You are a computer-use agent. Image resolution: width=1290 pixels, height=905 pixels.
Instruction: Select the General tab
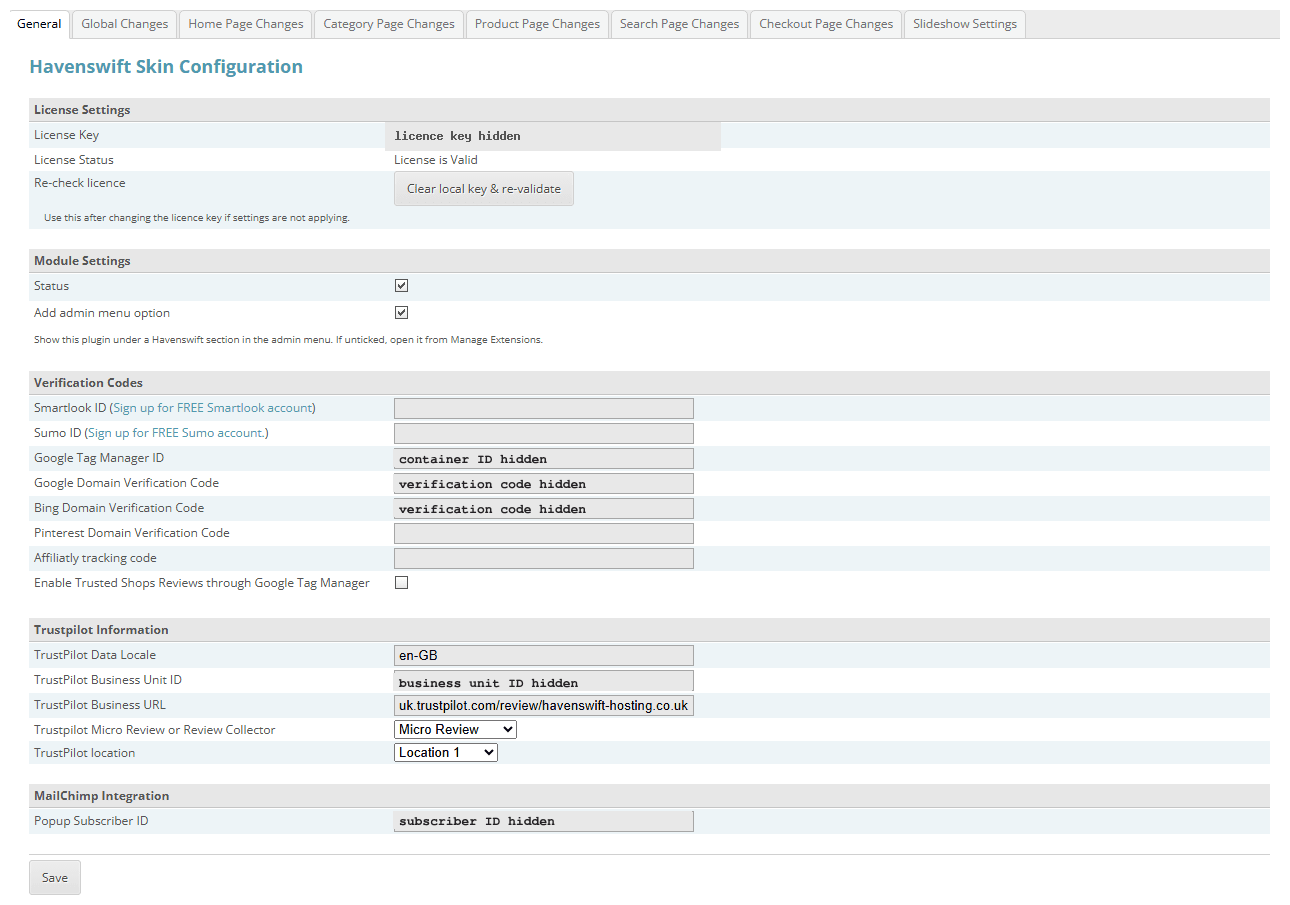tap(39, 24)
